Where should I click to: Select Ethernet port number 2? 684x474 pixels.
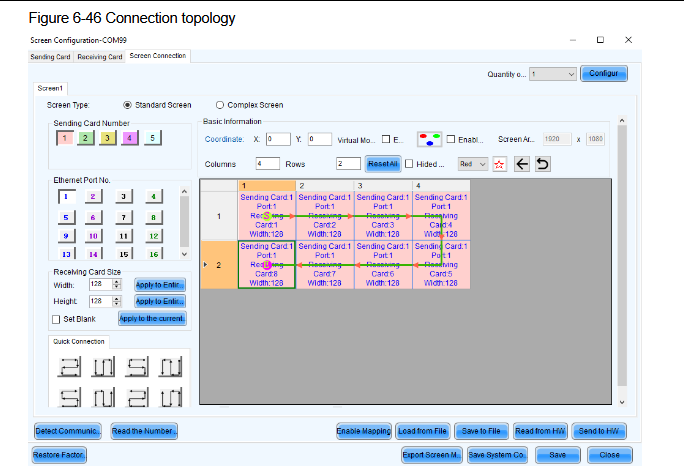tap(93, 197)
